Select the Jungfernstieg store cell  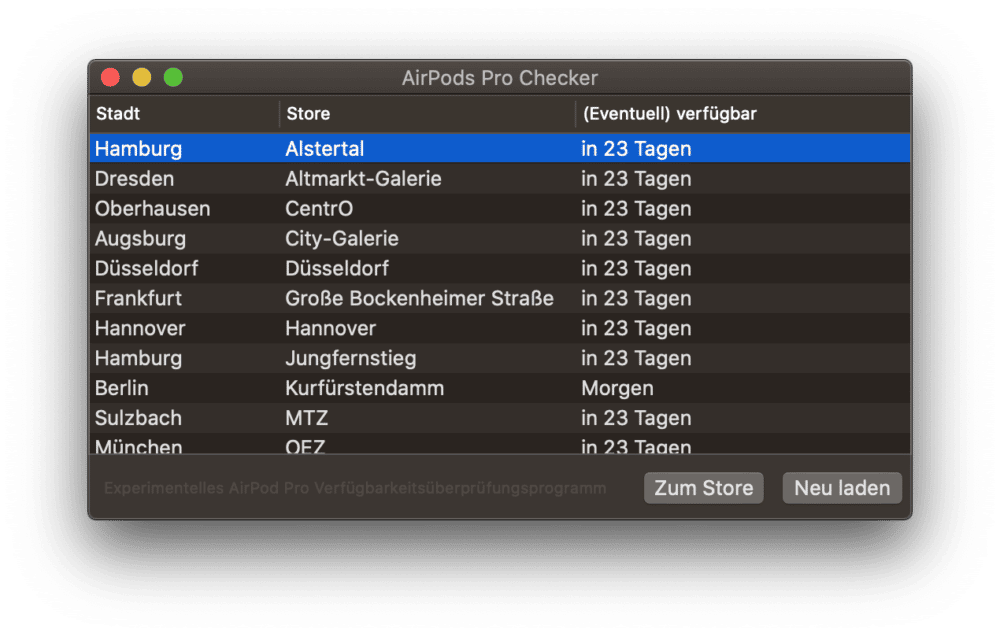point(351,359)
